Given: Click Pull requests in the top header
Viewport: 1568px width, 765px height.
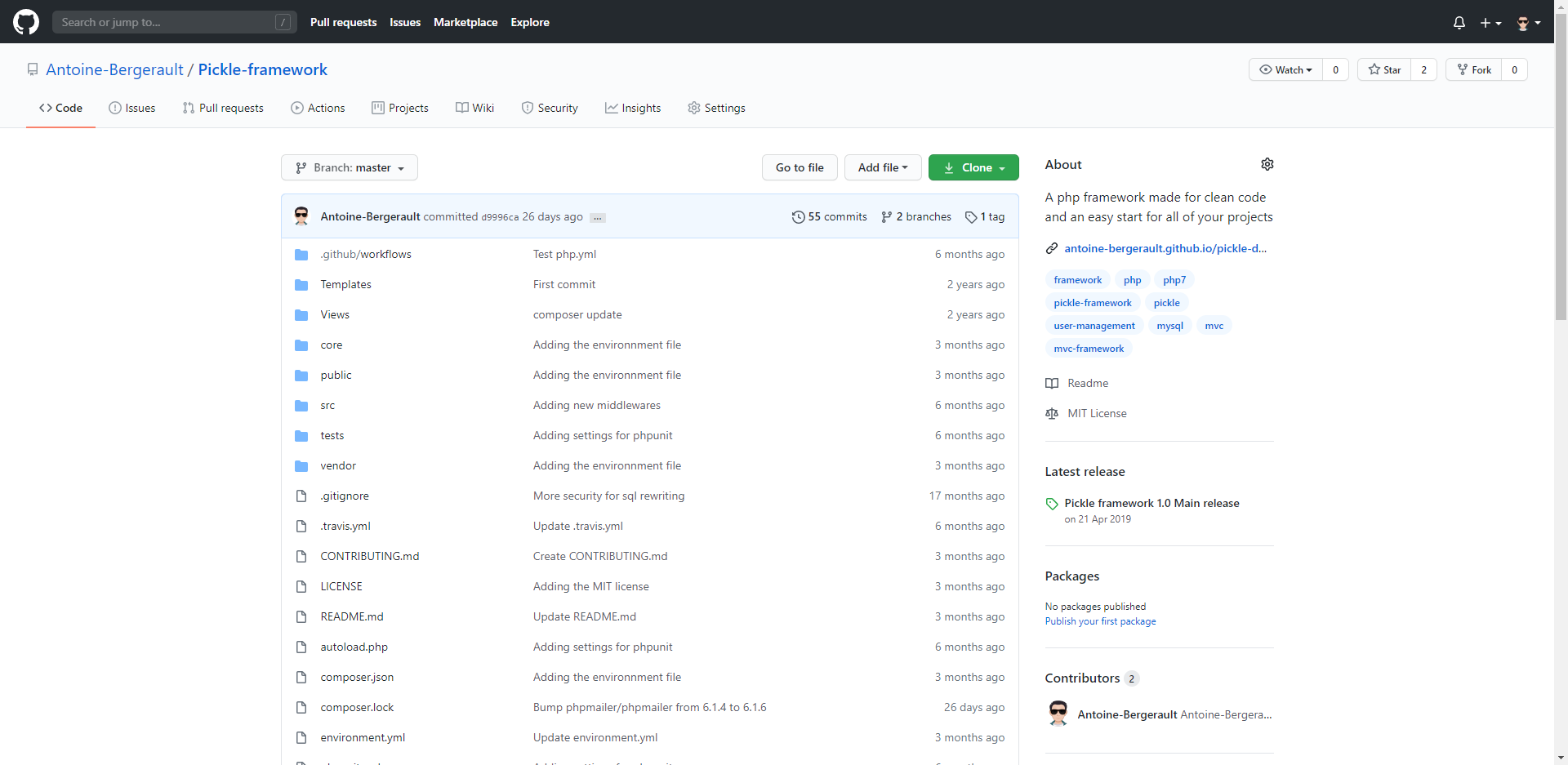Looking at the screenshot, I should [x=343, y=22].
